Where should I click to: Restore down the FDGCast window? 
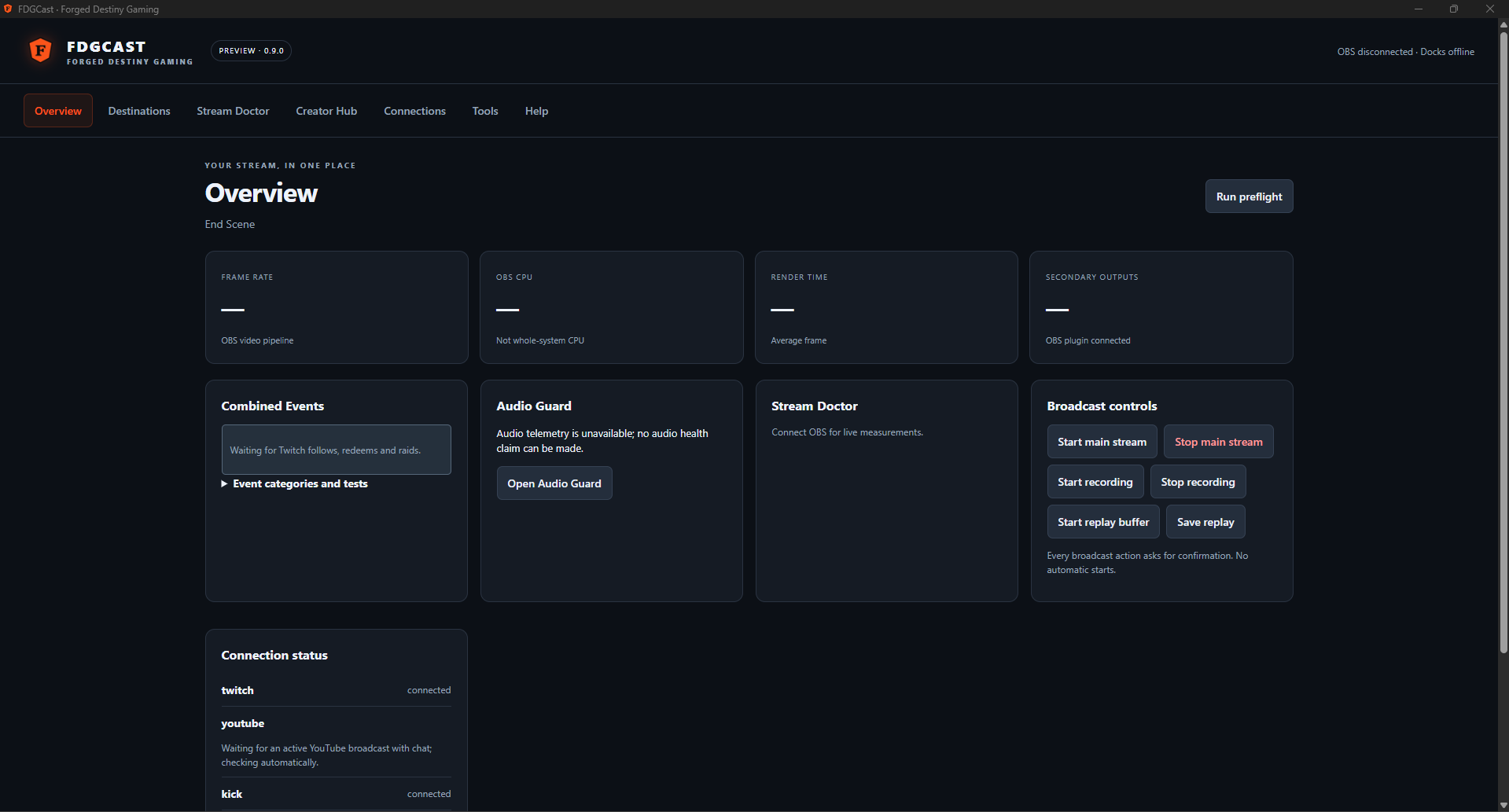click(1453, 9)
